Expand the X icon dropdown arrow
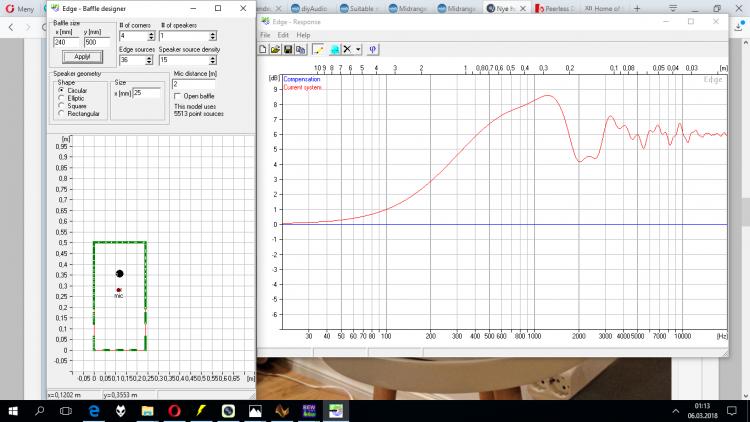 click(358, 48)
